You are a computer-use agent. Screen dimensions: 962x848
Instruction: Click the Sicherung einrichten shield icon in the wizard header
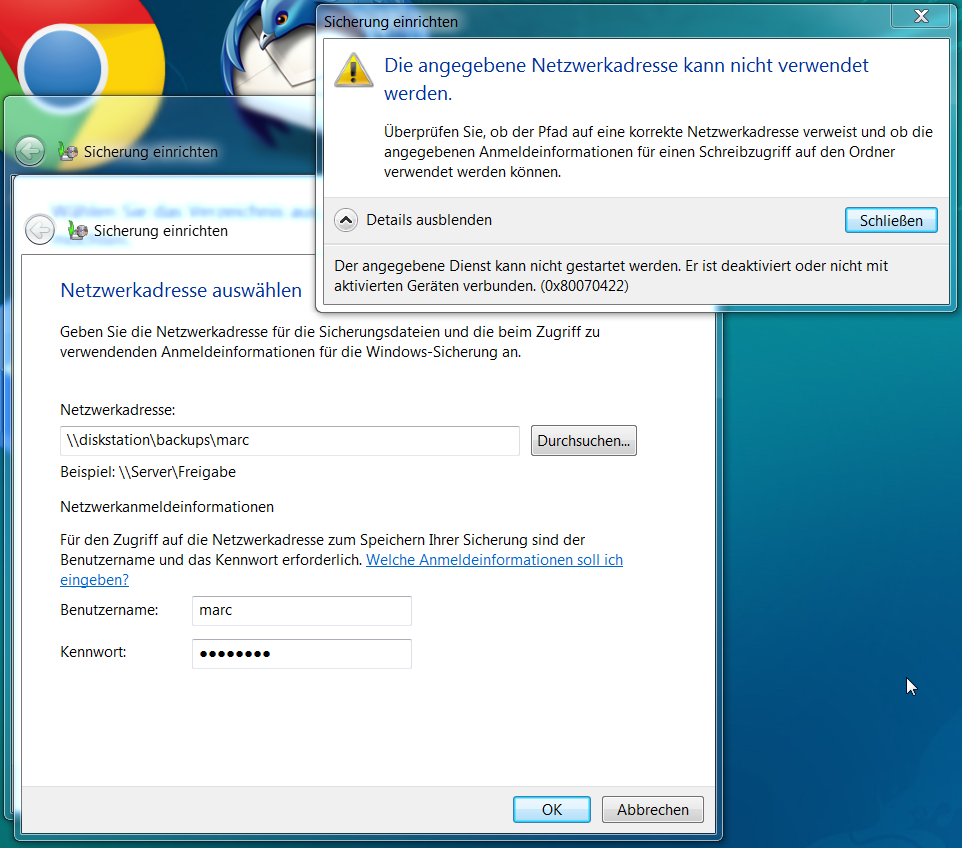pyautogui.click(x=76, y=229)
